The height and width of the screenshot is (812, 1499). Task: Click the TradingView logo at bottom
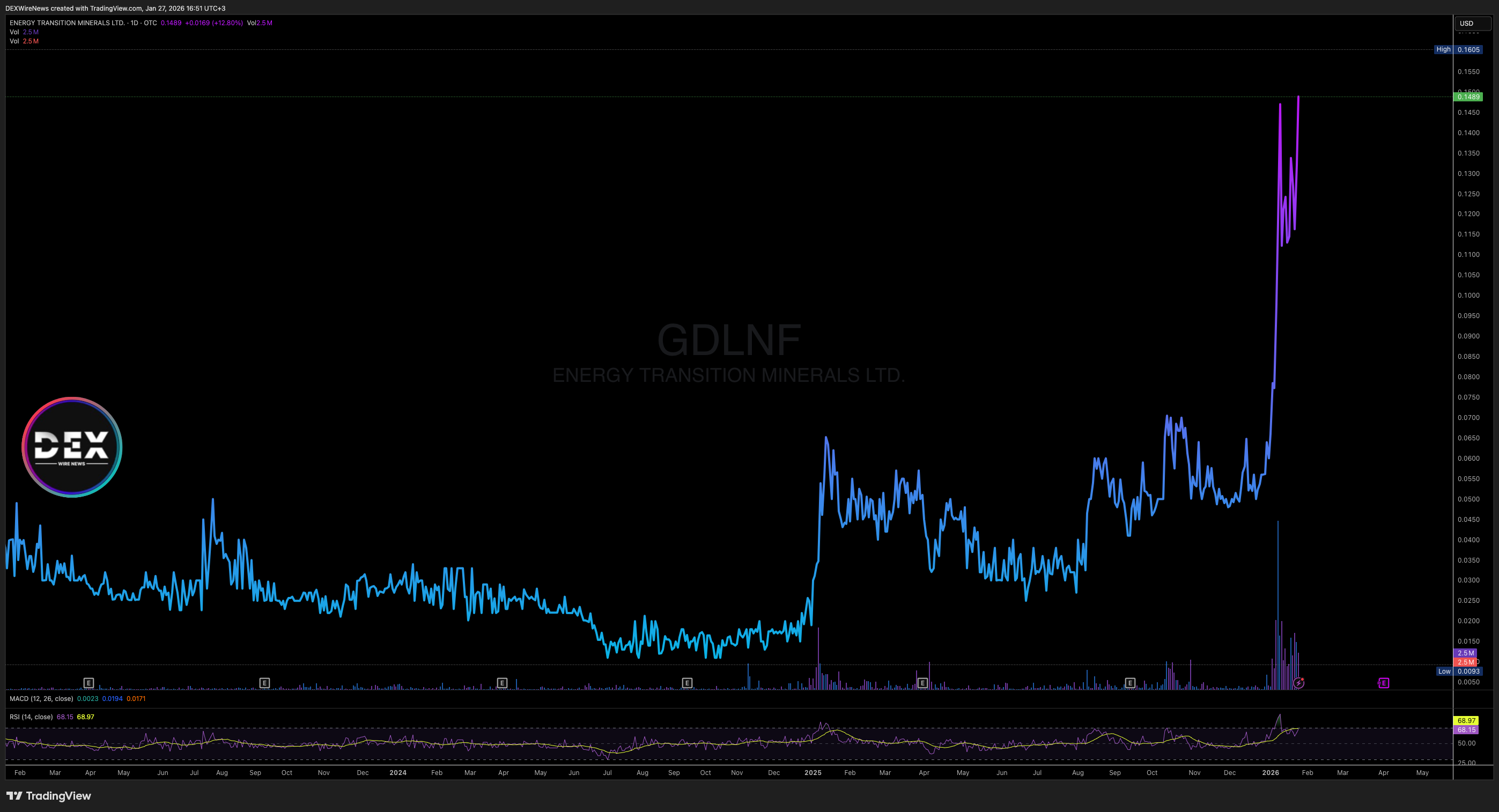(x=49, y=796)
